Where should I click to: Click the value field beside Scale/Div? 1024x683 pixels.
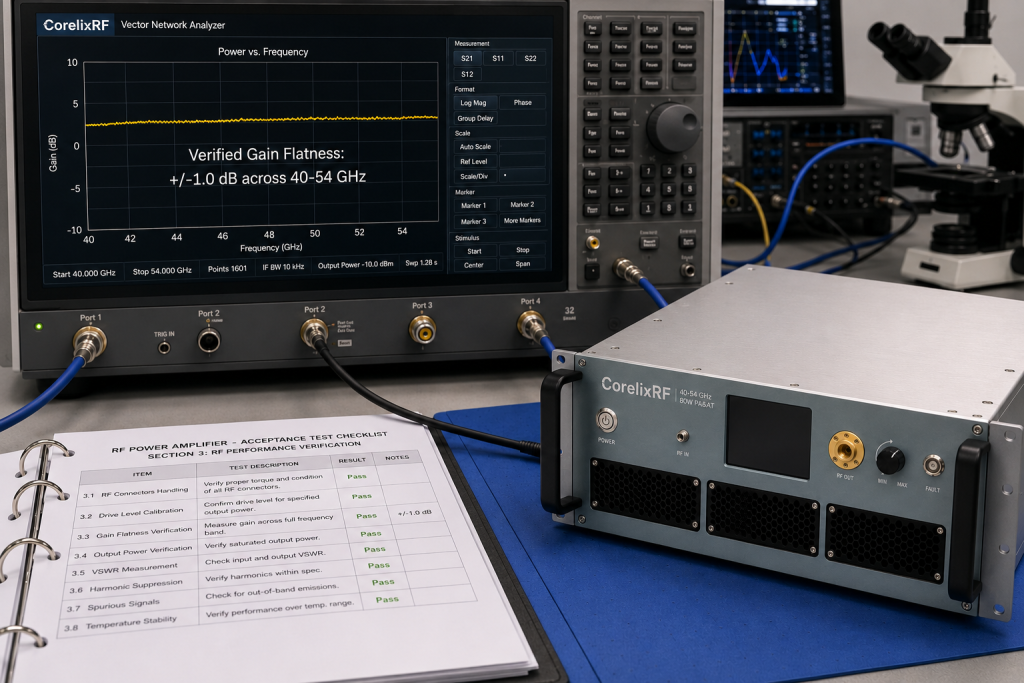point(522,176)
